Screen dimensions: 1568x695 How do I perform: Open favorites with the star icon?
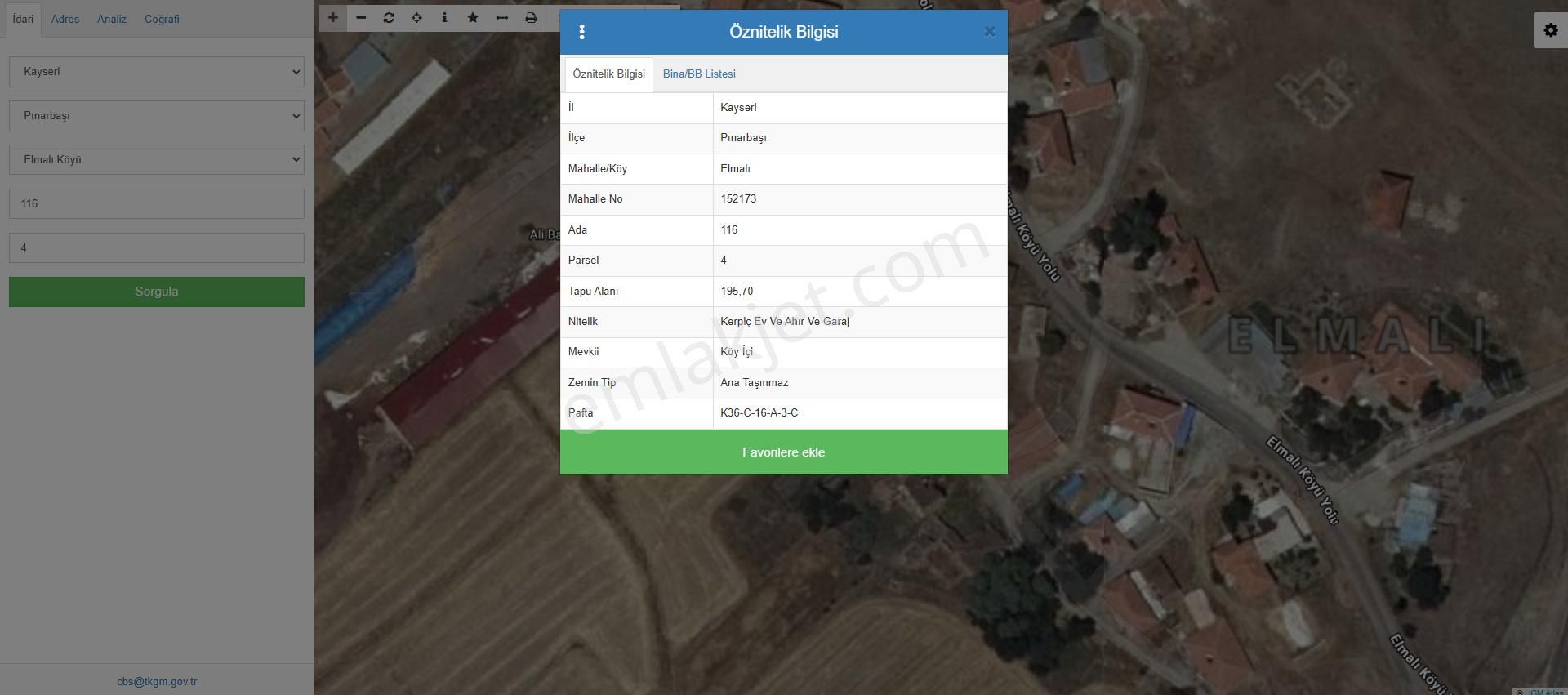pos(473,18)
